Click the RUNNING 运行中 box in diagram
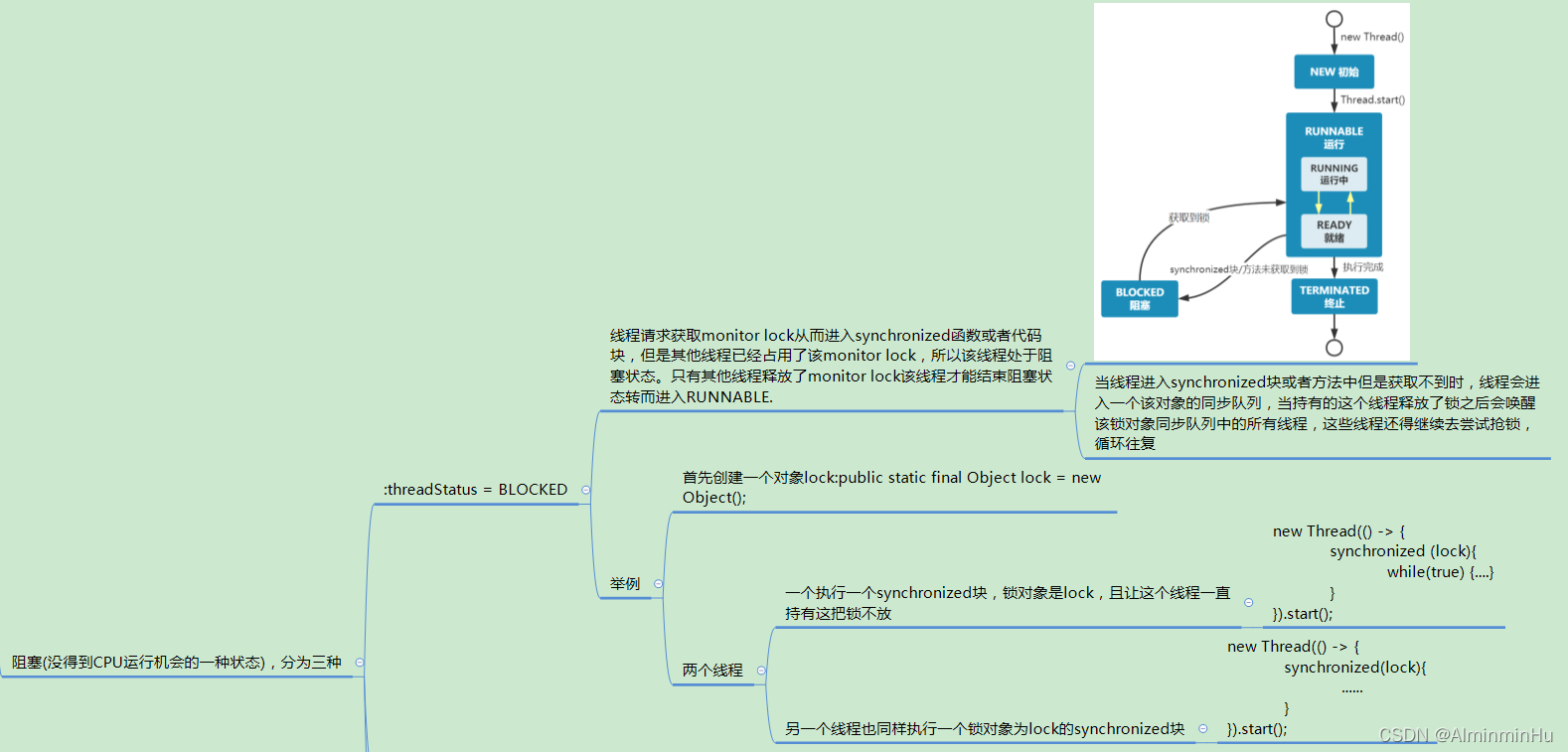The height and width of the screenshot is (752, 1568). tap(1333, 174)
